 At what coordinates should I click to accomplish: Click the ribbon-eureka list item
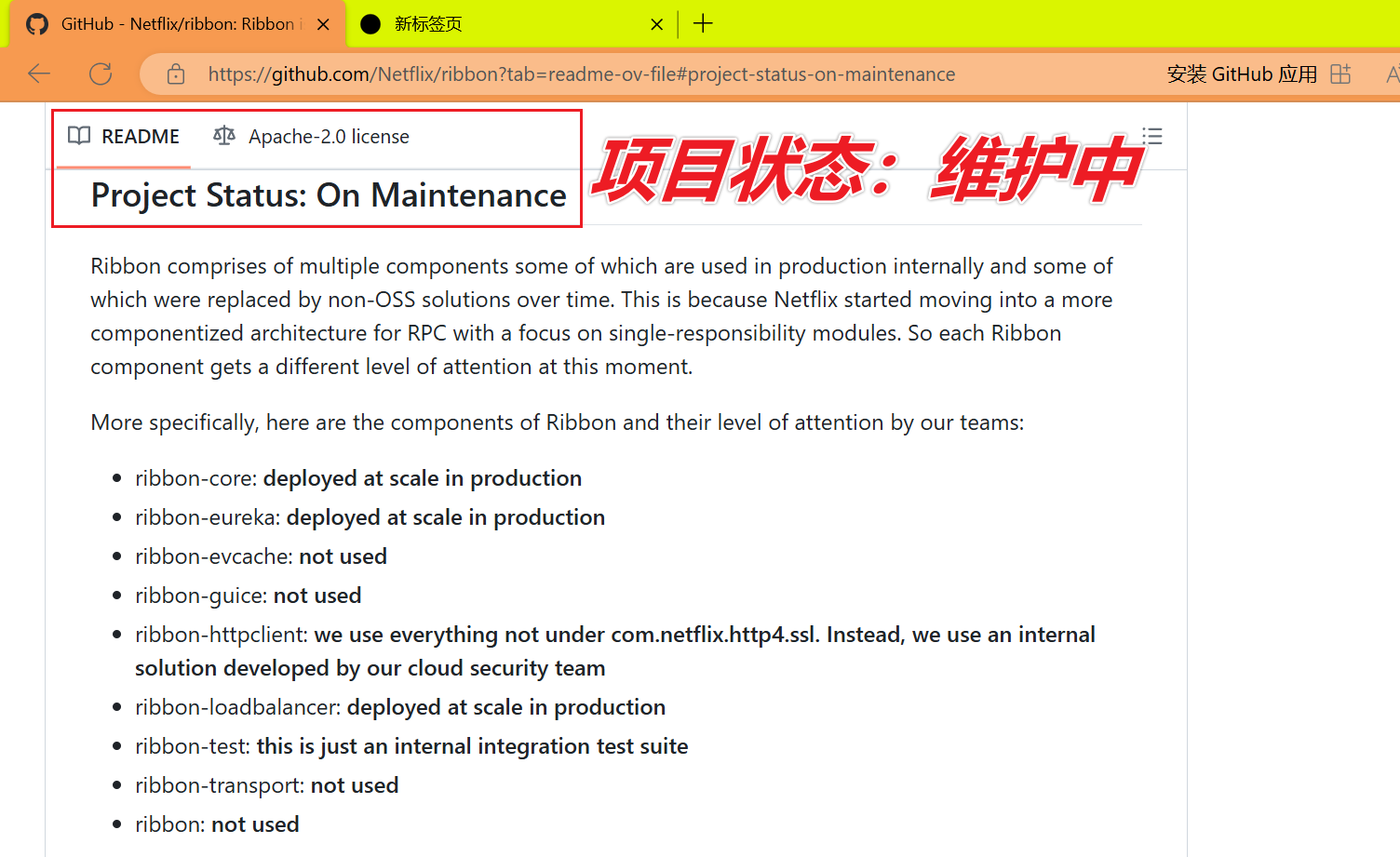click(370, 517)
